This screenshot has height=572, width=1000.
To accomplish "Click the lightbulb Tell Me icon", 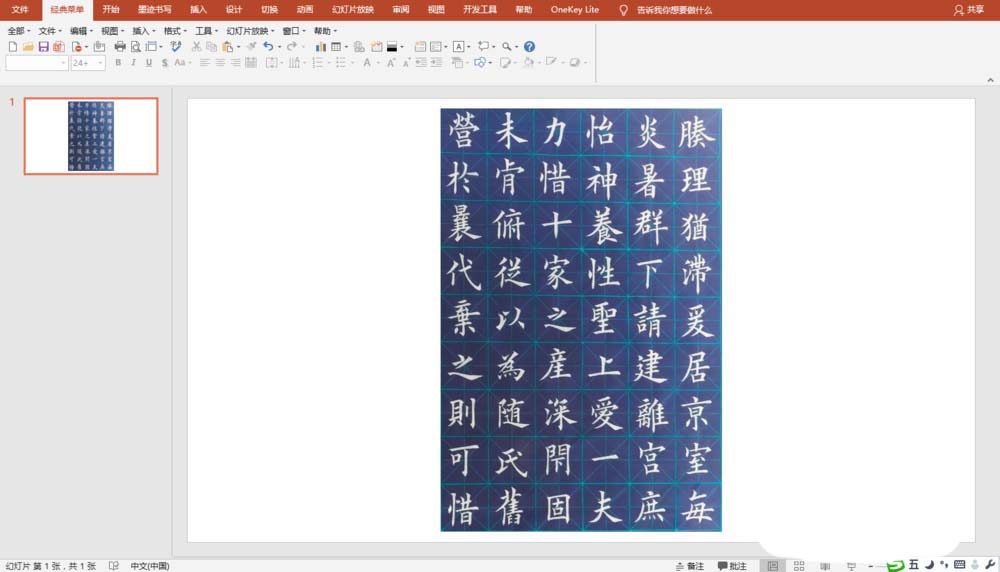I will pos(623,10).
